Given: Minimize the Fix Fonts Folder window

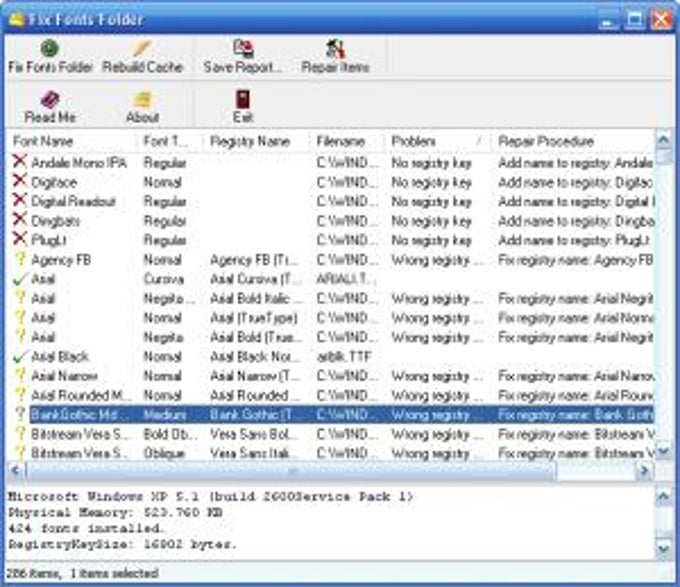Looking at the screenshot, I should tap(608, 20).
